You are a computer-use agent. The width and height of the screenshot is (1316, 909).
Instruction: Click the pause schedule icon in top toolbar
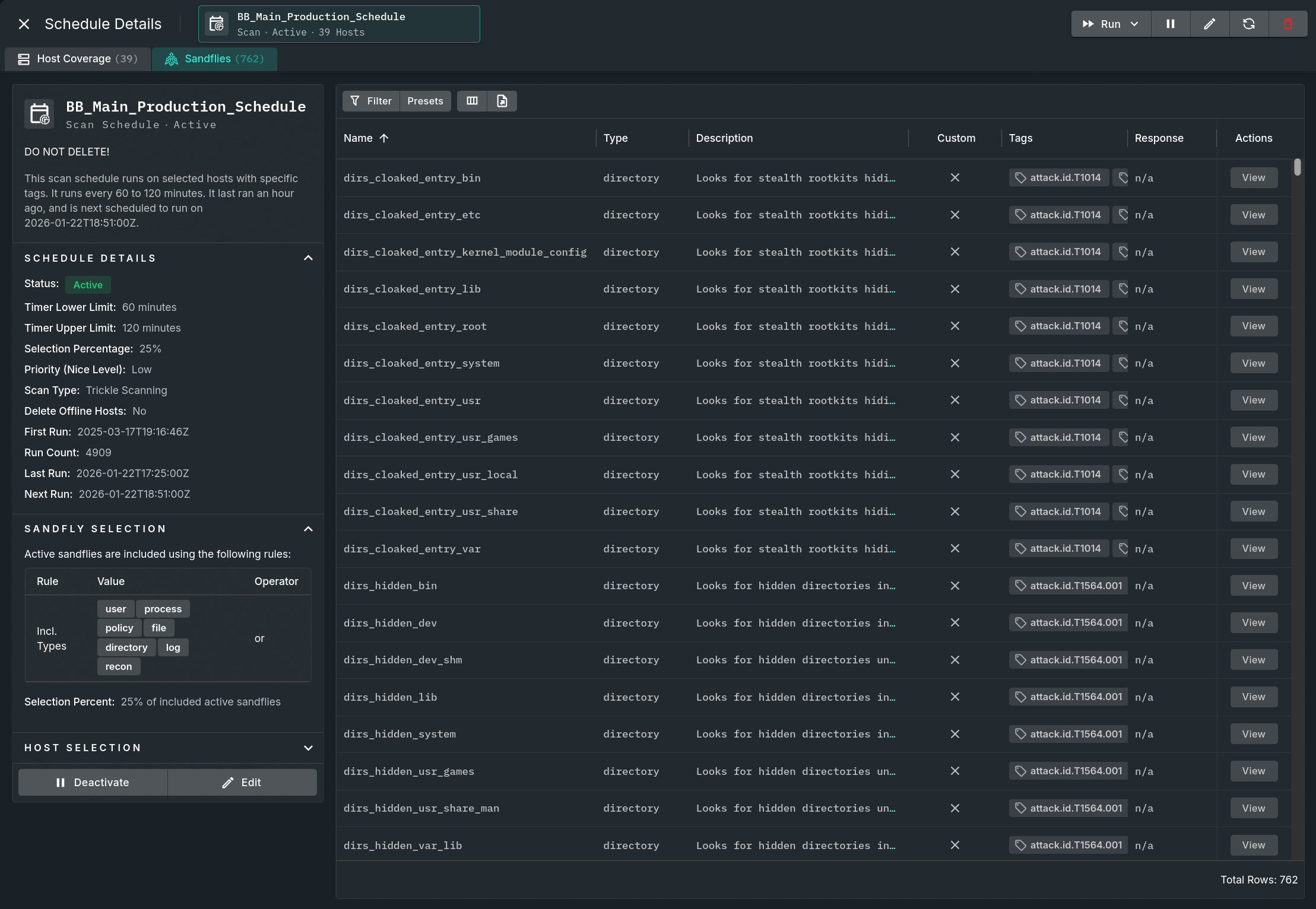[1170, 24]
